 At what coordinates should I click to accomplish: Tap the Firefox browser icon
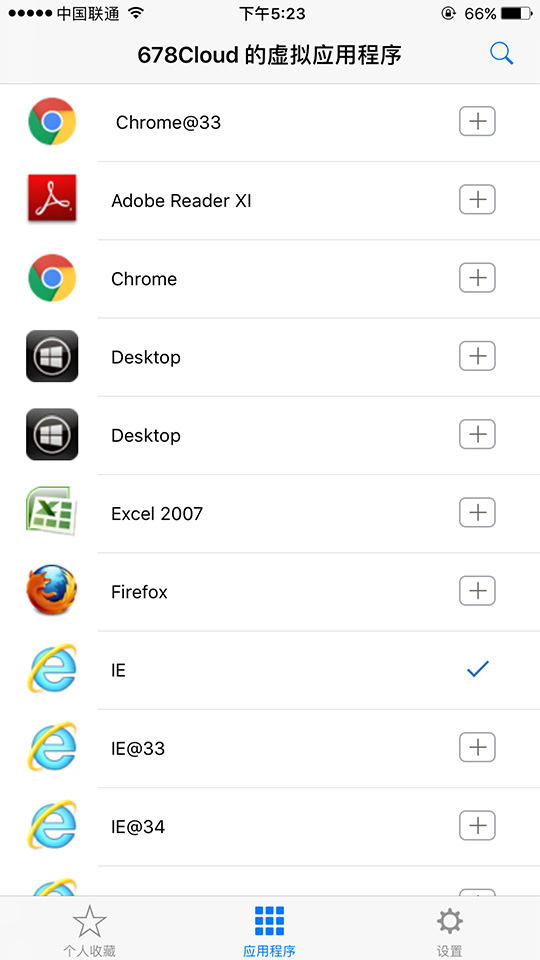click(52, 590)
